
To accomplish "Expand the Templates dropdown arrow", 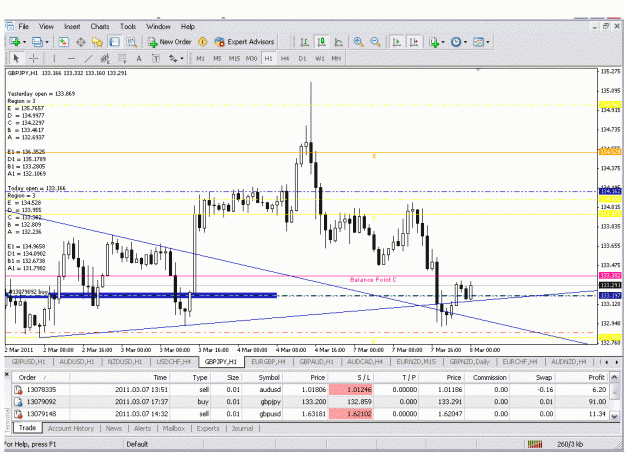I will click(487, 42).
